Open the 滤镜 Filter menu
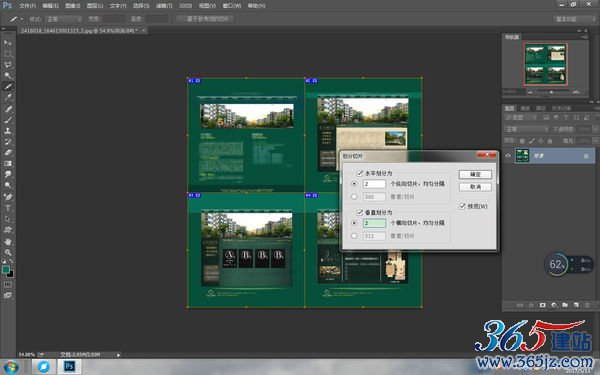Viewport: 600px width, 375px height. [x=164, y=6]
